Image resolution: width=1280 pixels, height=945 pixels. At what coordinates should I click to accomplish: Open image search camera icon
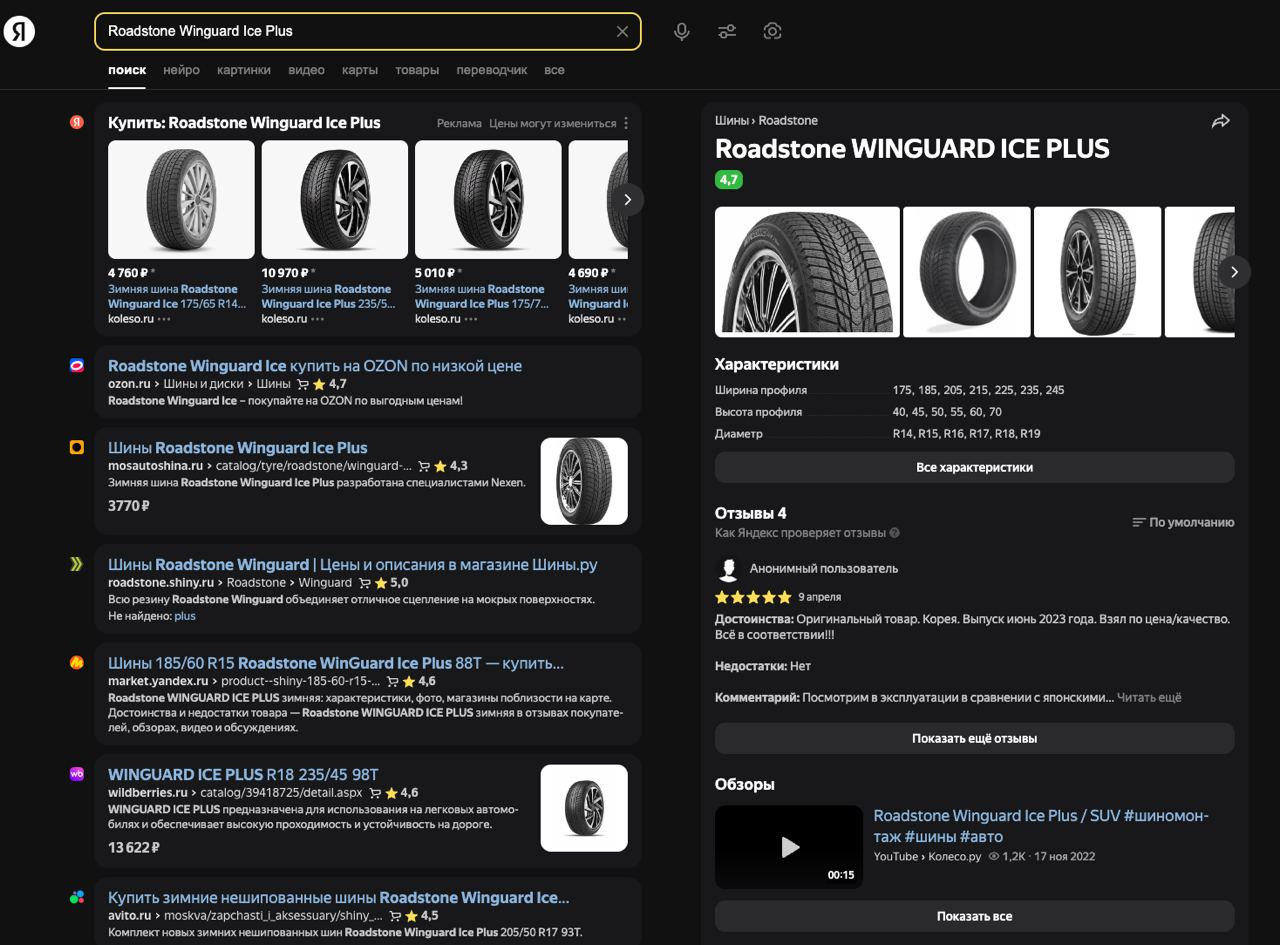point(772,31)
